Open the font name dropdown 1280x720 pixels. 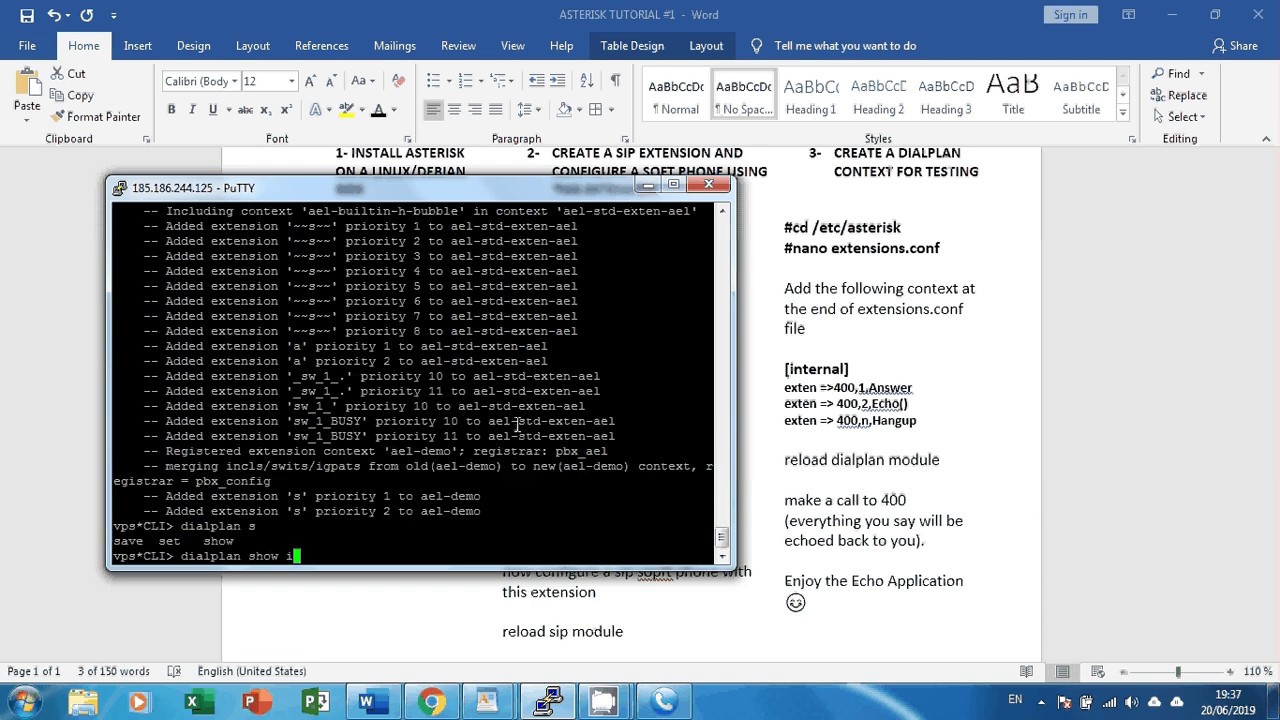pos(234,81)
